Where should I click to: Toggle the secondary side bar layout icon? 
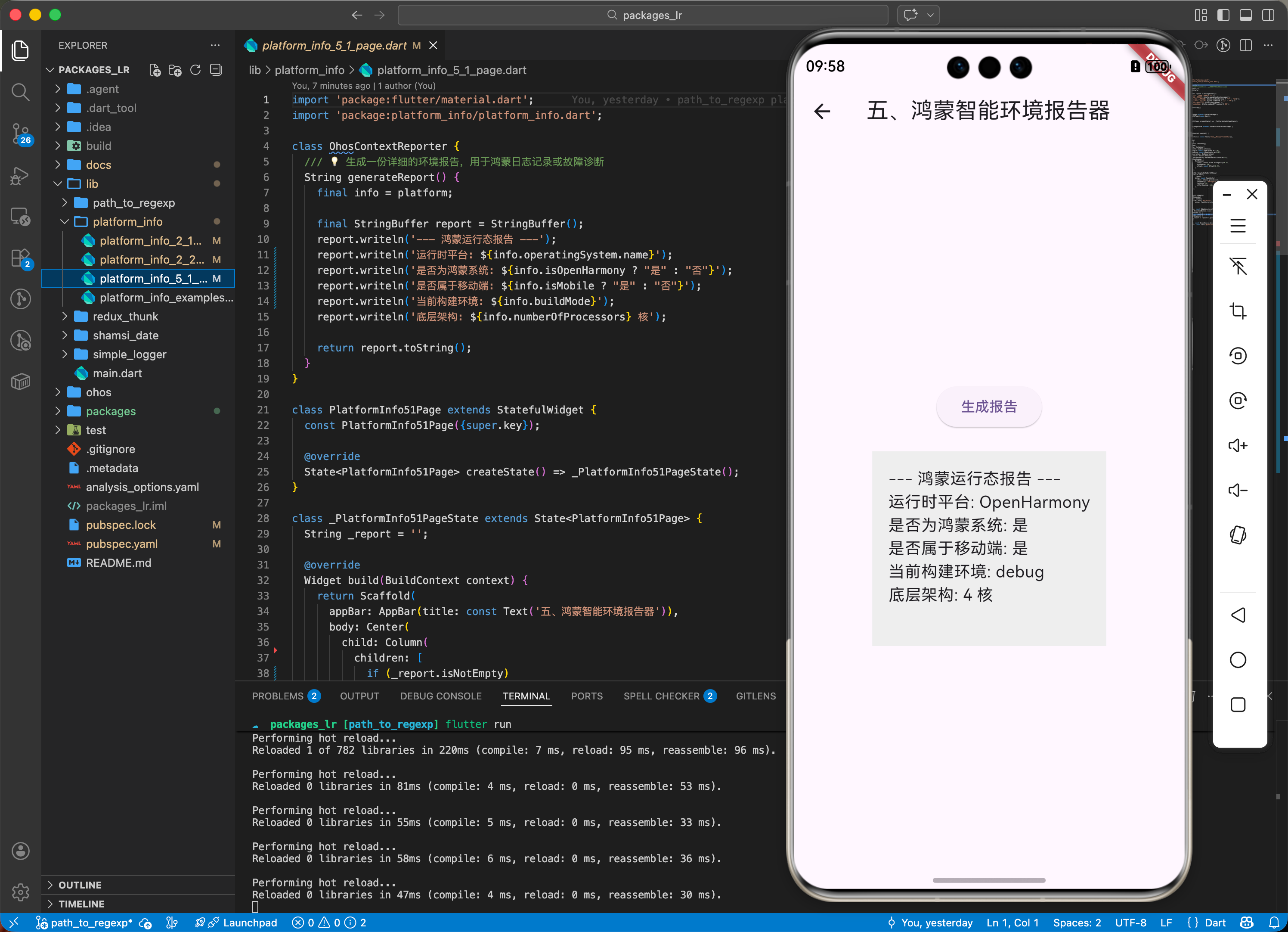(1268, 16)
